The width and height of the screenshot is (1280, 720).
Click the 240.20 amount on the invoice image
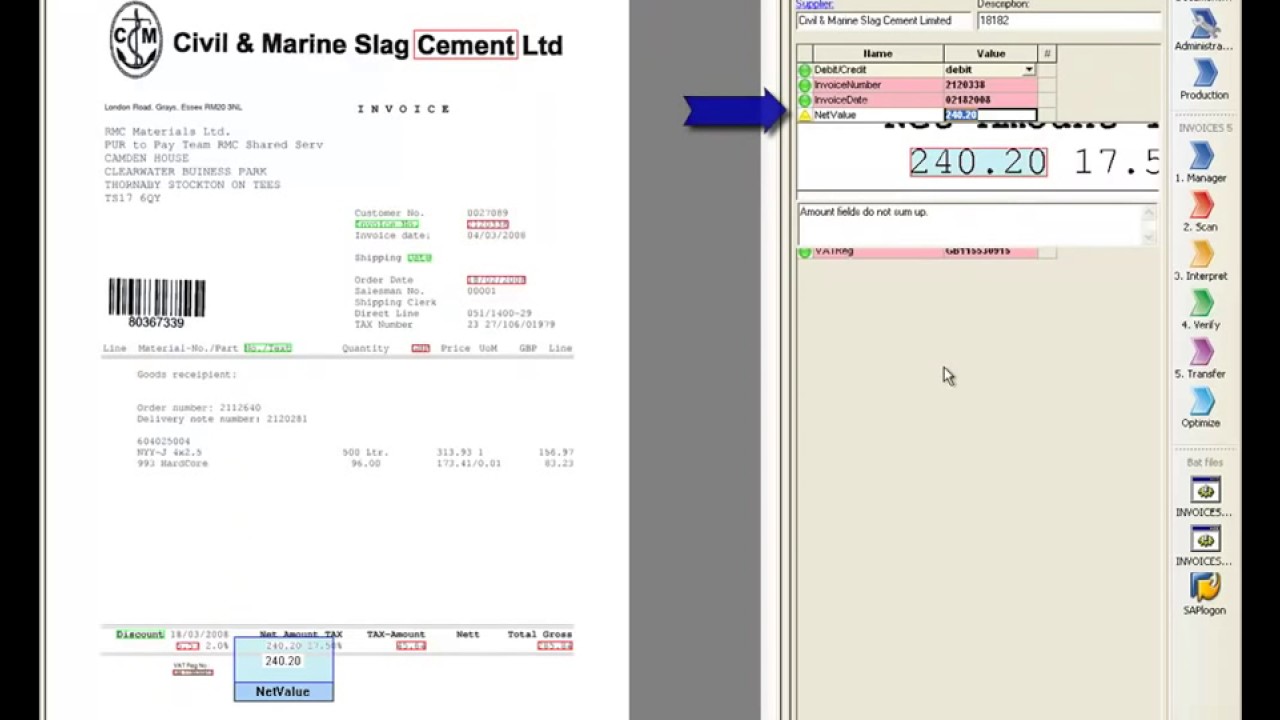(x=283, y=661)
